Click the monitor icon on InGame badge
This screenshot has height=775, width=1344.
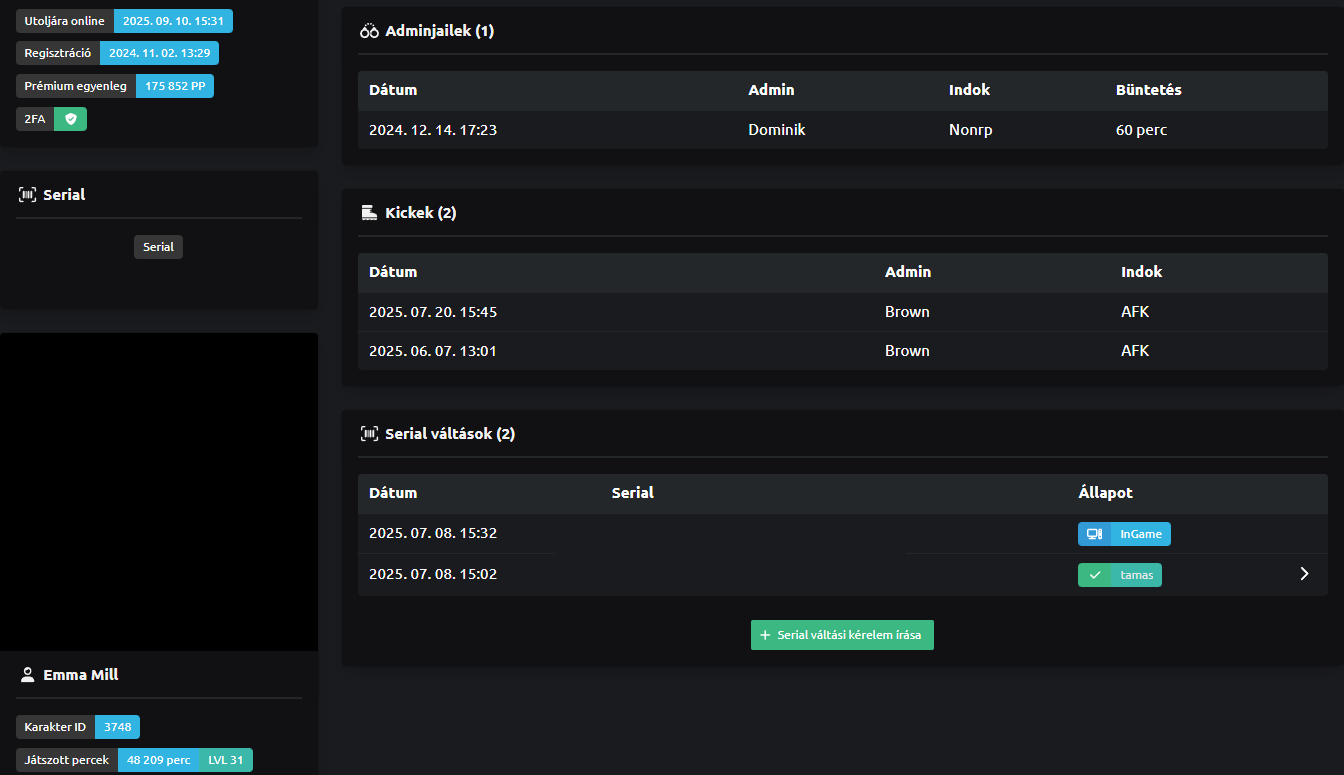[x=1094, y=534]
